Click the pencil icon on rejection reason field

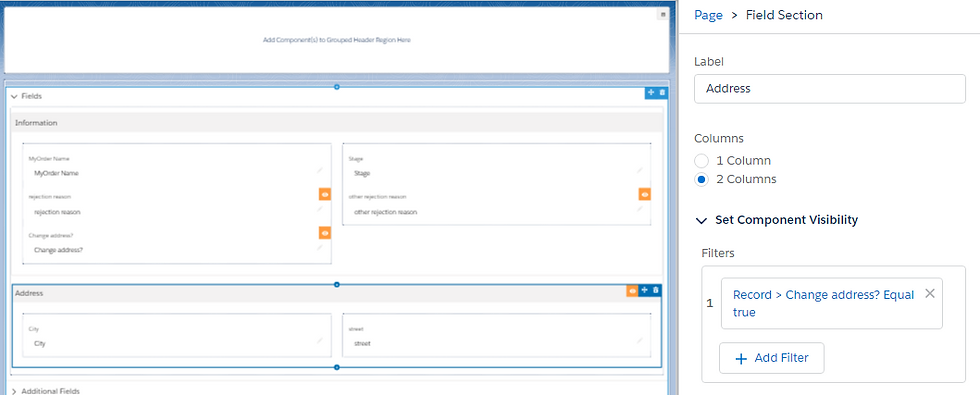click(x=319, y=209)
